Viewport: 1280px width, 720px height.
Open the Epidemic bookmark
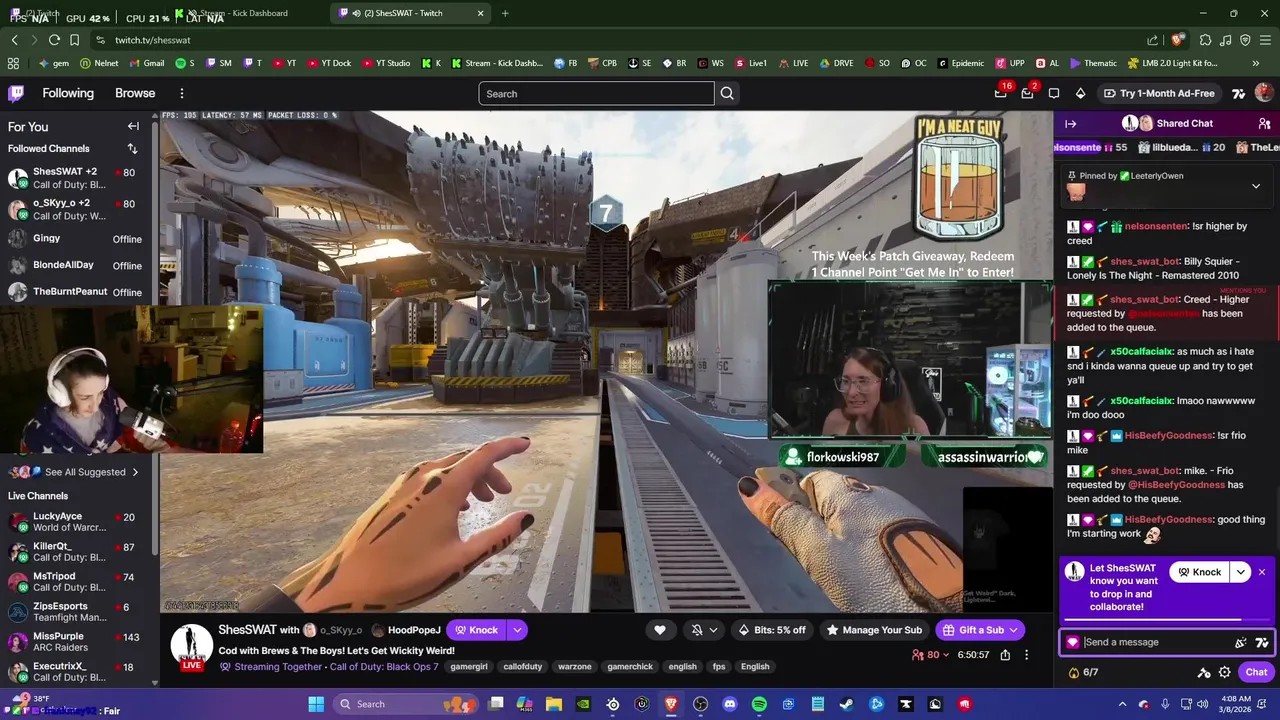[961, 63]
